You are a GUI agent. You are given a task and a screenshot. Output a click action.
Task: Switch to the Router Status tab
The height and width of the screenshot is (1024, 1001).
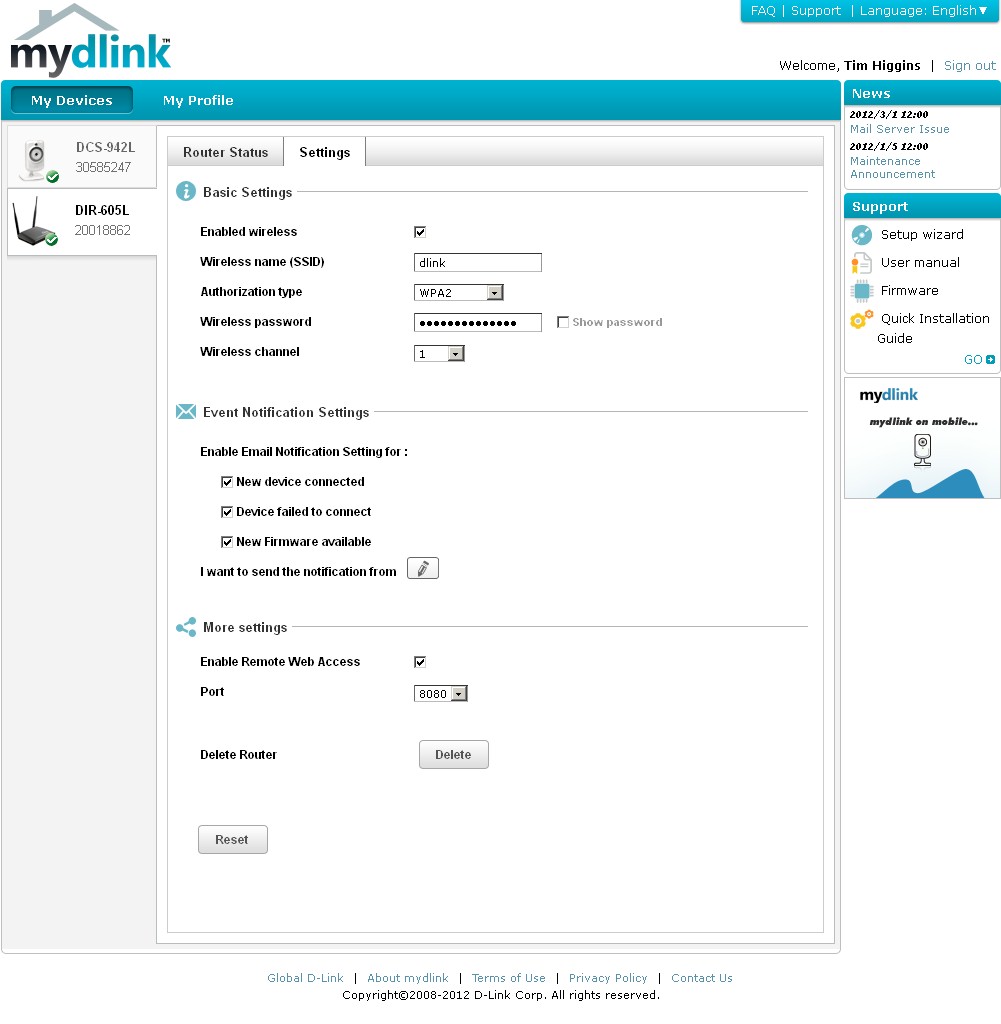225,152
